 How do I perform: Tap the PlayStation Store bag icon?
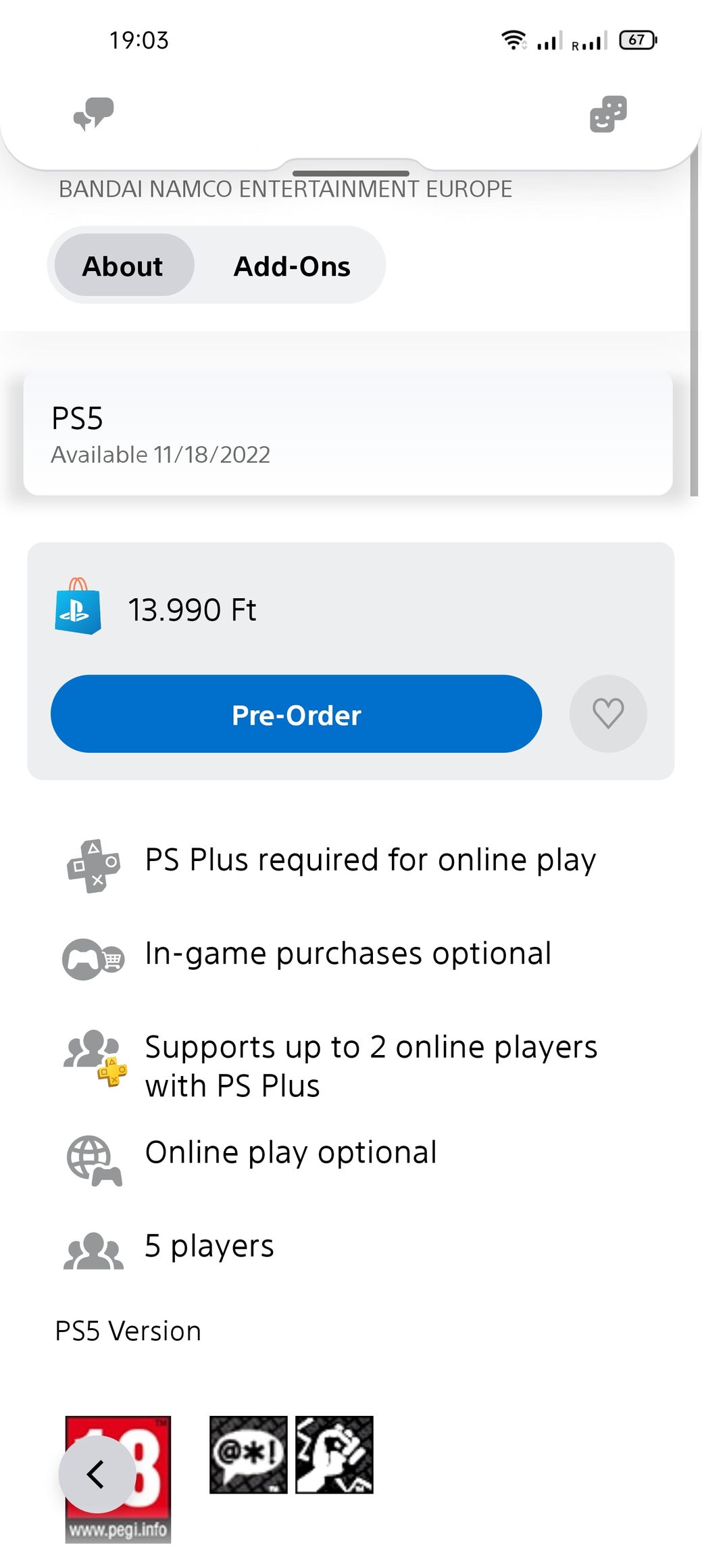click(78, 607)
